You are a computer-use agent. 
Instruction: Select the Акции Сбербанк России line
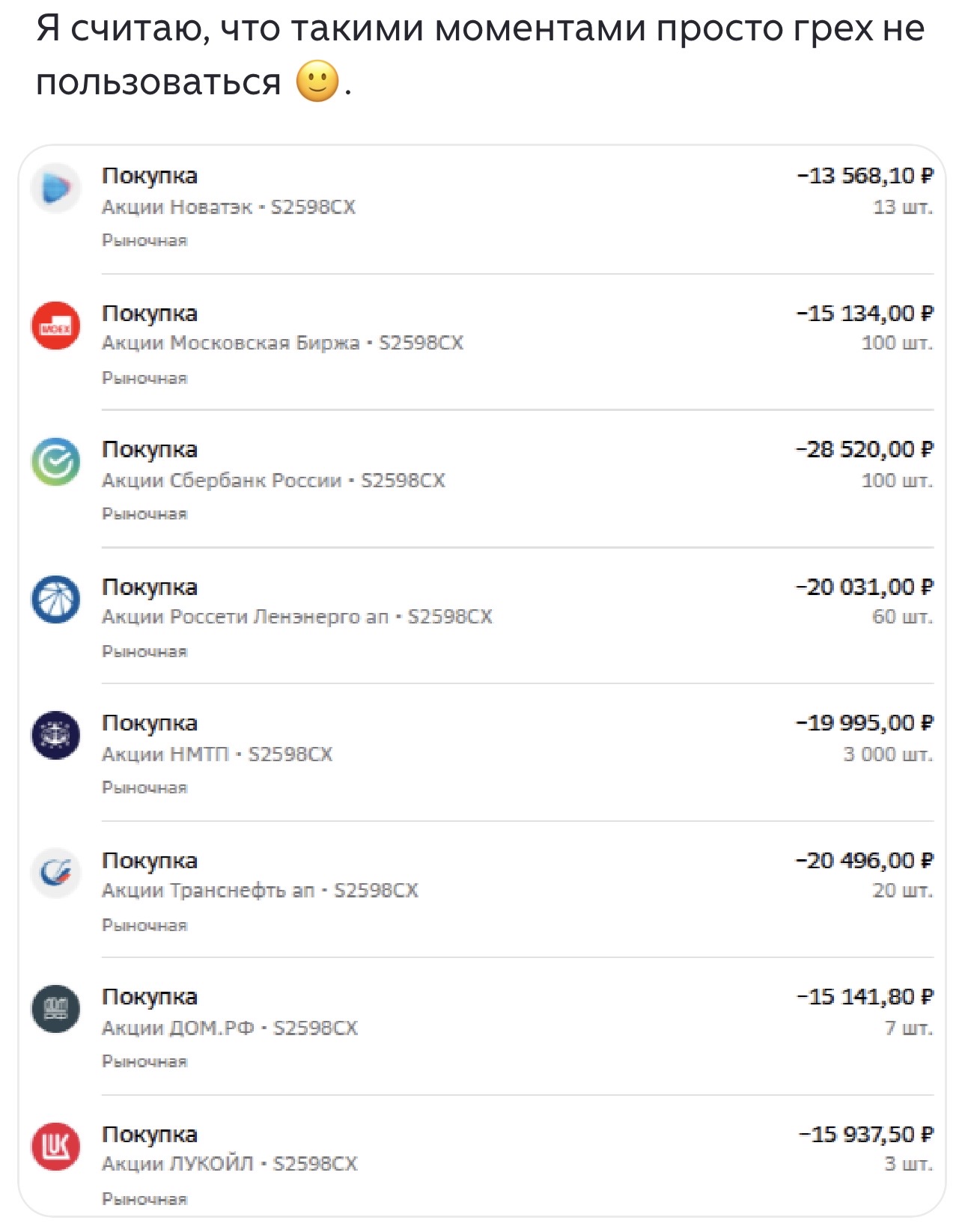point(273,480)
